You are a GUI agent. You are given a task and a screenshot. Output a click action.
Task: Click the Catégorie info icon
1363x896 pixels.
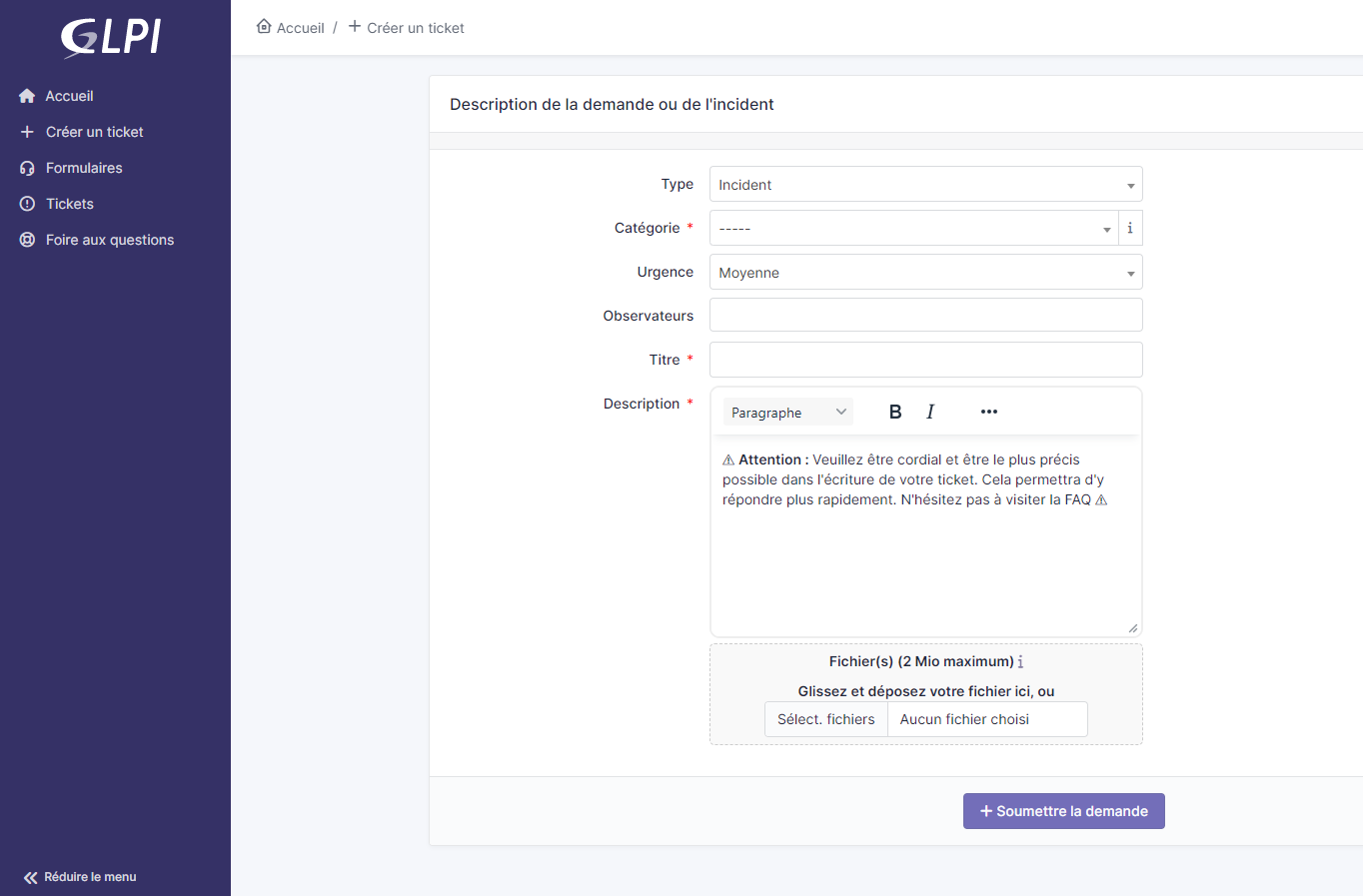[x=1130, y=228]
